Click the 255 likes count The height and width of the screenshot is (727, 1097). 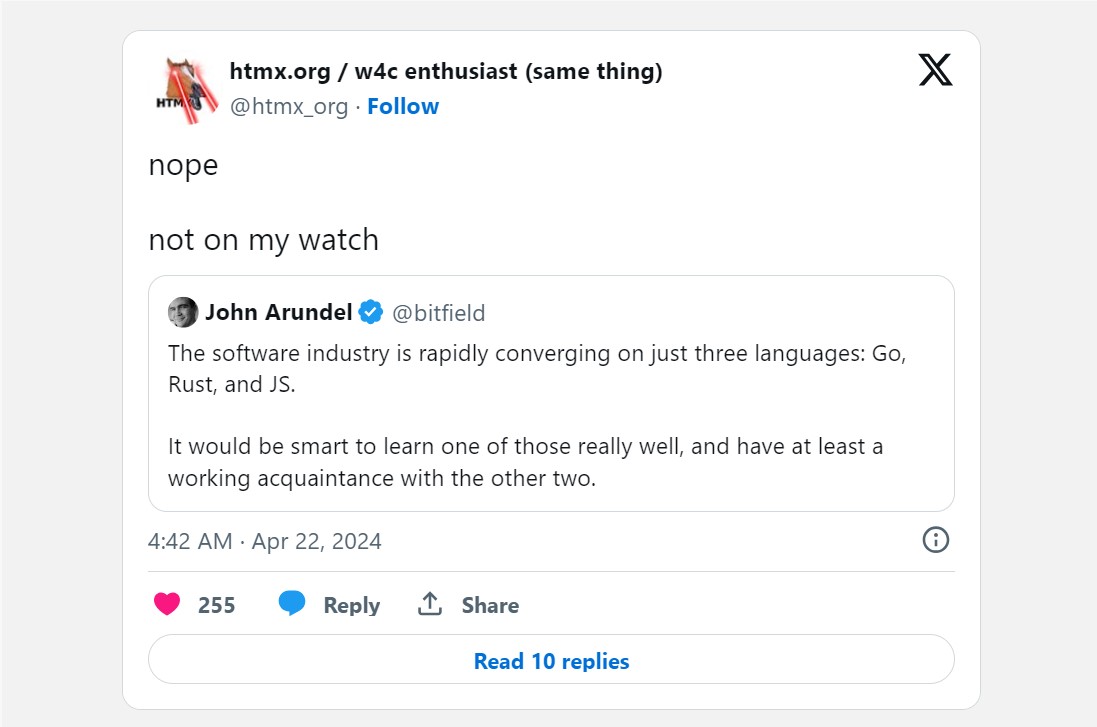[x=217, y=605]
